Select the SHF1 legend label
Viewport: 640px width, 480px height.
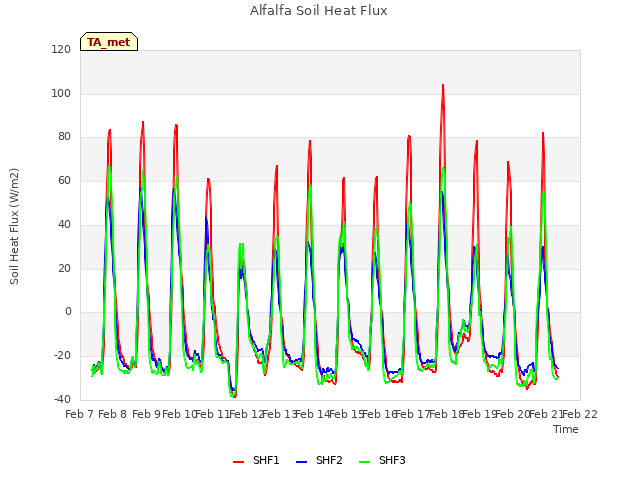[x=266, y=460]
